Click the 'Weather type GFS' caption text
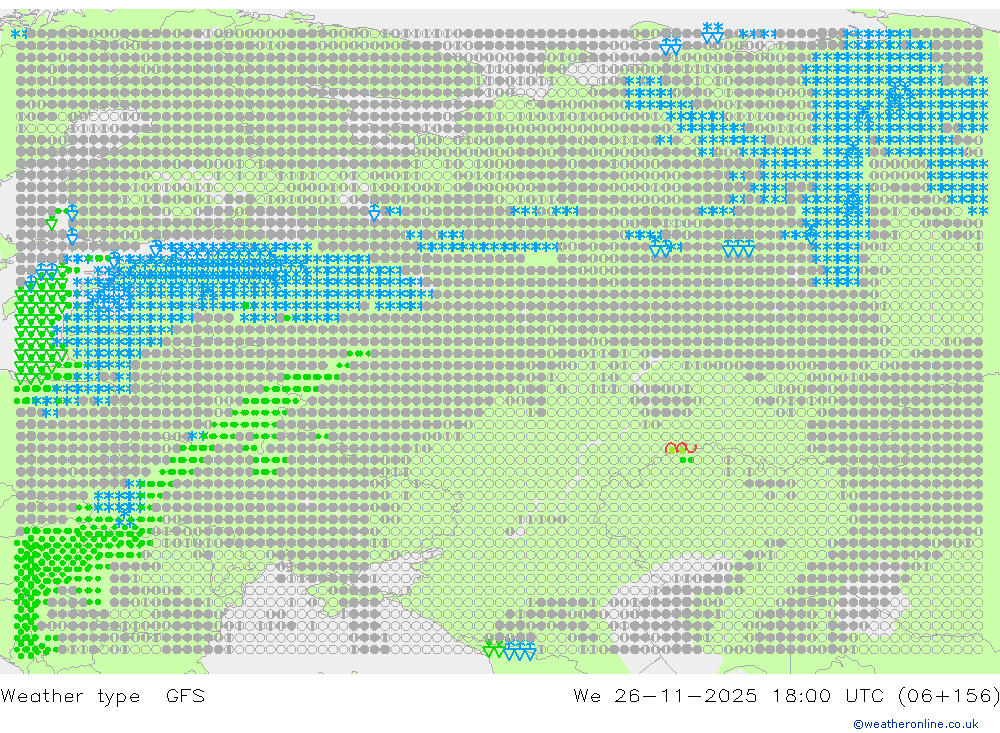 (103, 695)
